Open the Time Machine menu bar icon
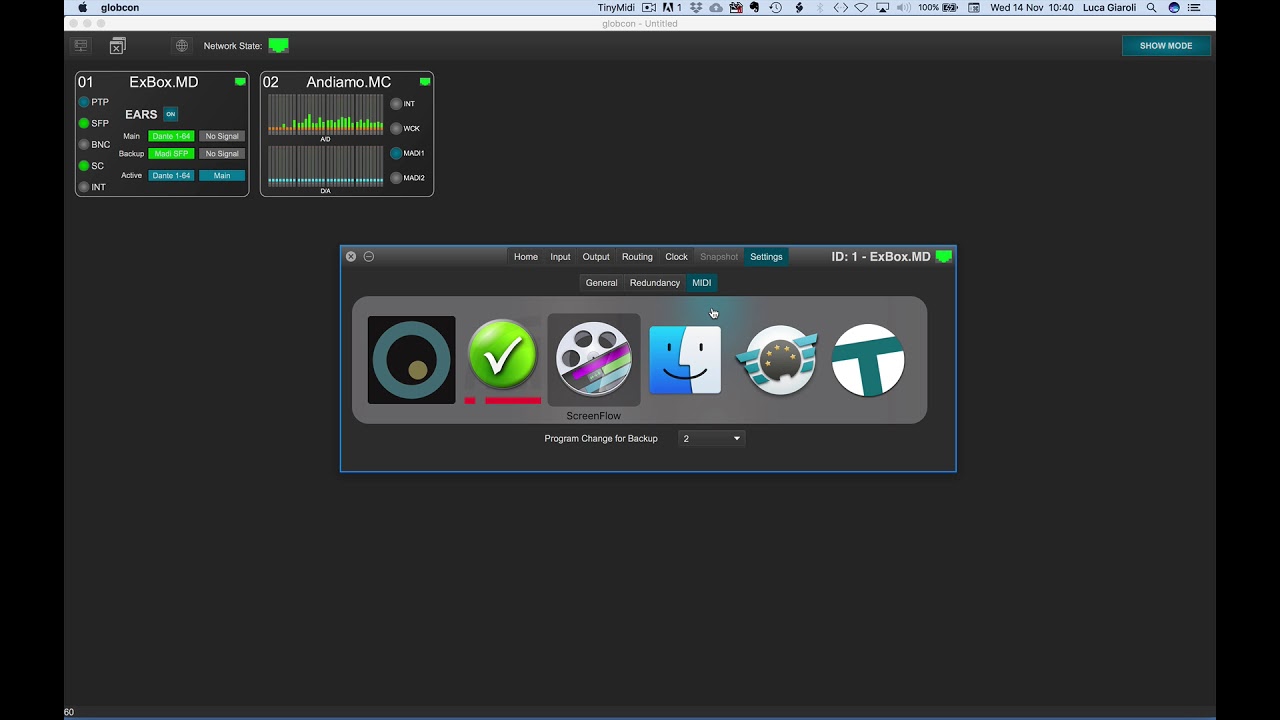This screenshot has width=1280, height=720. click(x=775, y=7)
